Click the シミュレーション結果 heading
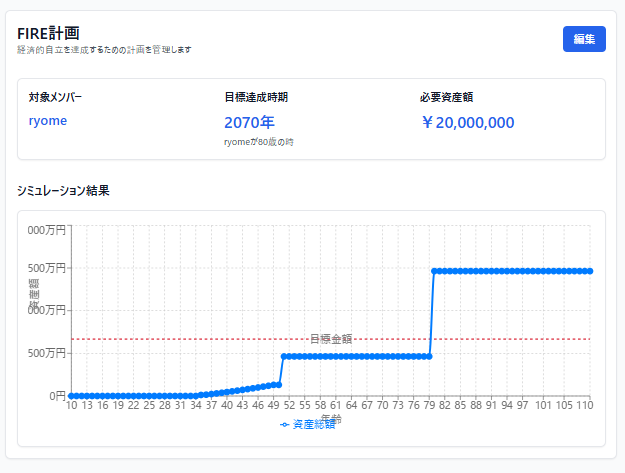The height and width of the screenshot is (473, 625). (63, 190)
